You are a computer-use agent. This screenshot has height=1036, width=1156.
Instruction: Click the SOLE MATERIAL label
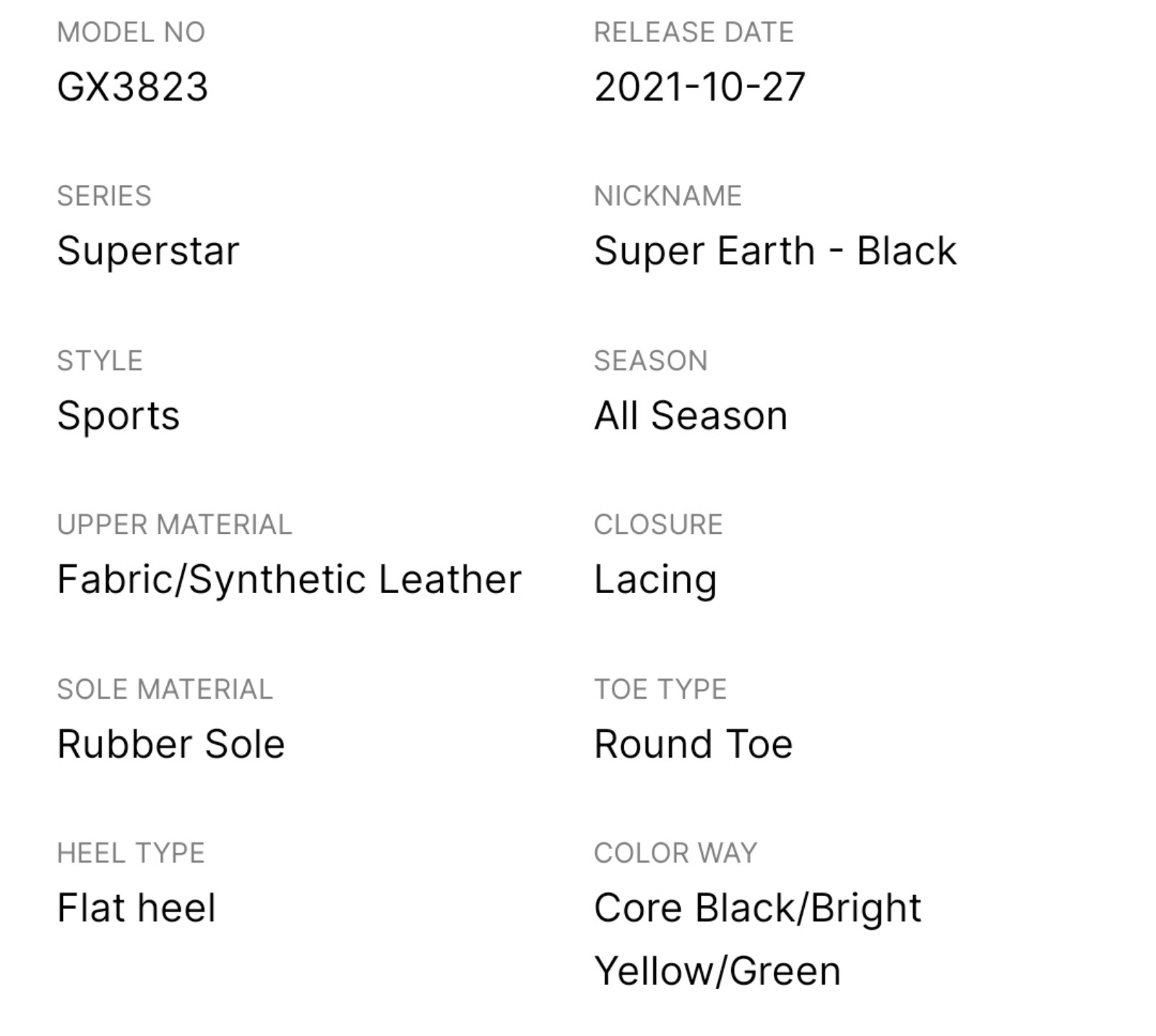click(165, 690)
